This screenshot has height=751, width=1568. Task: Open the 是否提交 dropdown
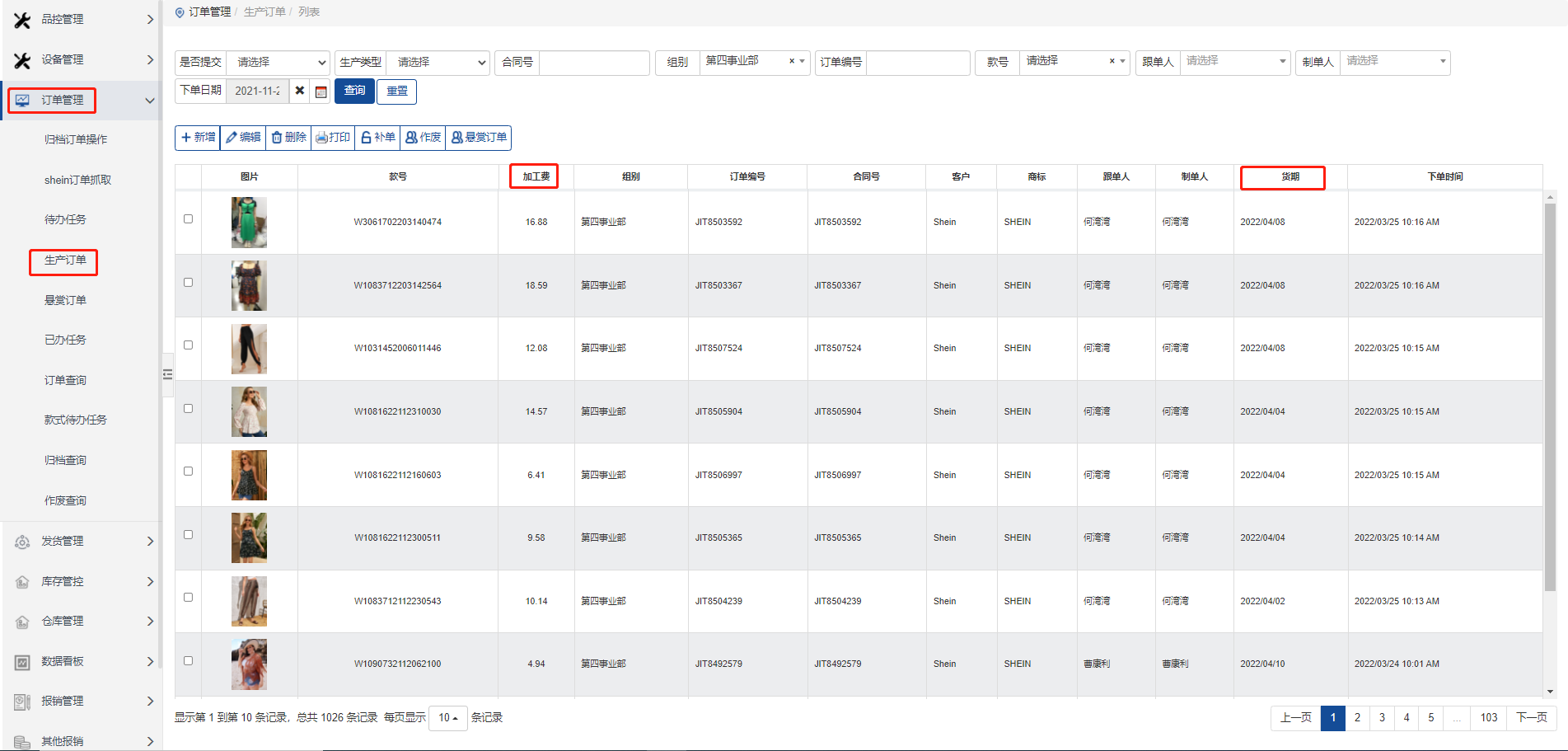(278, 63)
